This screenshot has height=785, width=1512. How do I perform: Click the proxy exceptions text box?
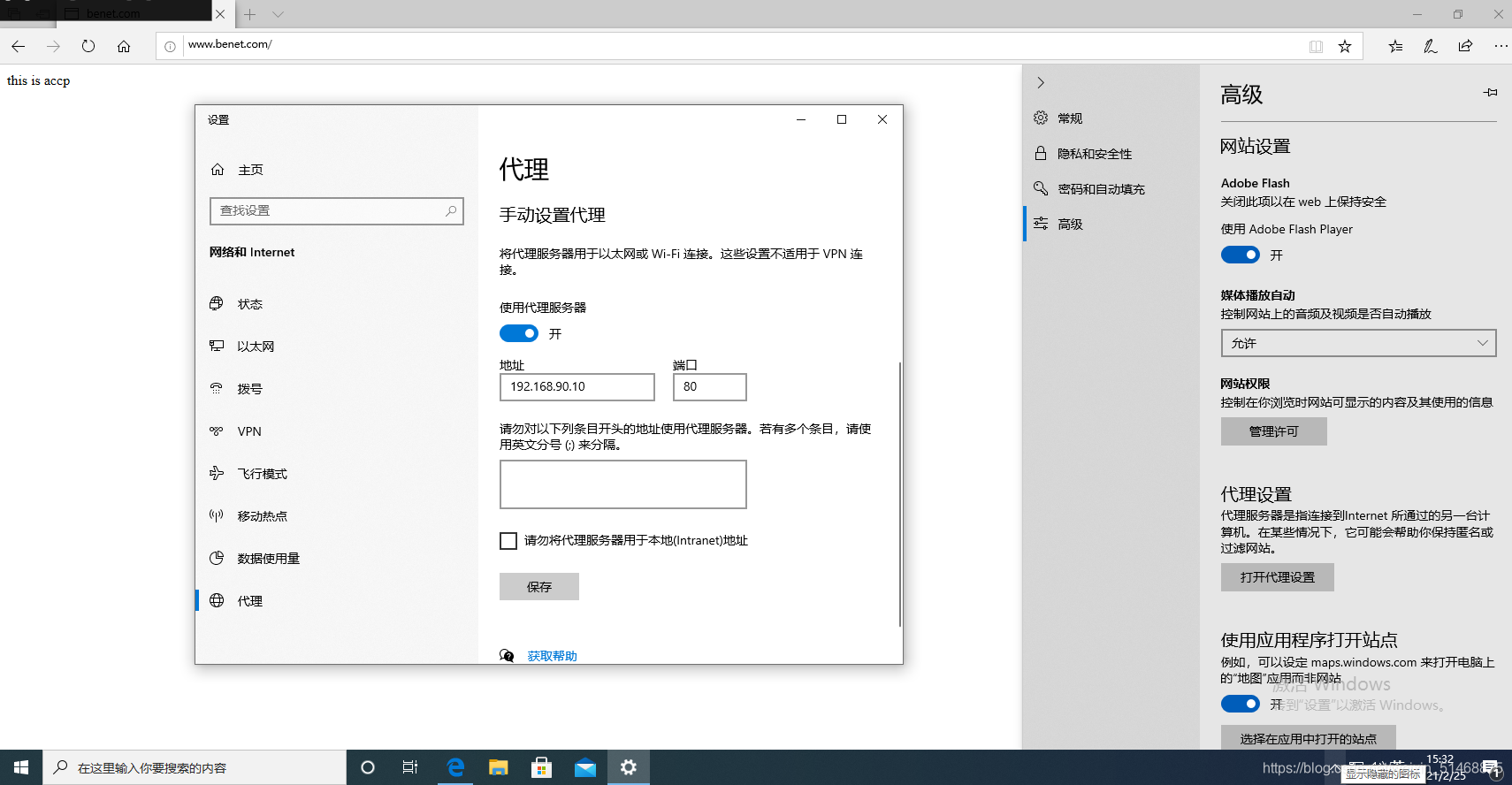[622, 484]
